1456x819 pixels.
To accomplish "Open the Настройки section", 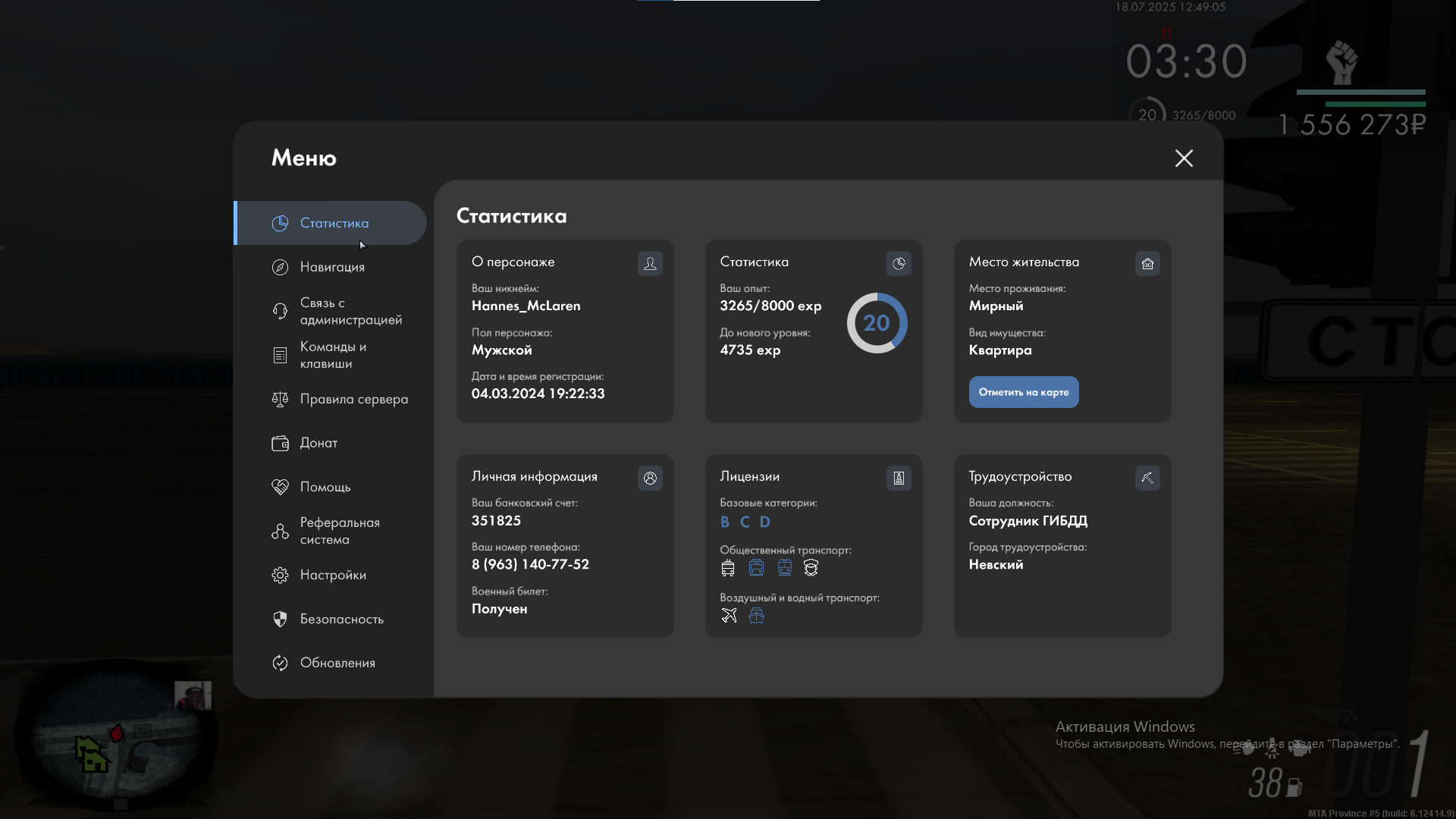I will (331, 575).
